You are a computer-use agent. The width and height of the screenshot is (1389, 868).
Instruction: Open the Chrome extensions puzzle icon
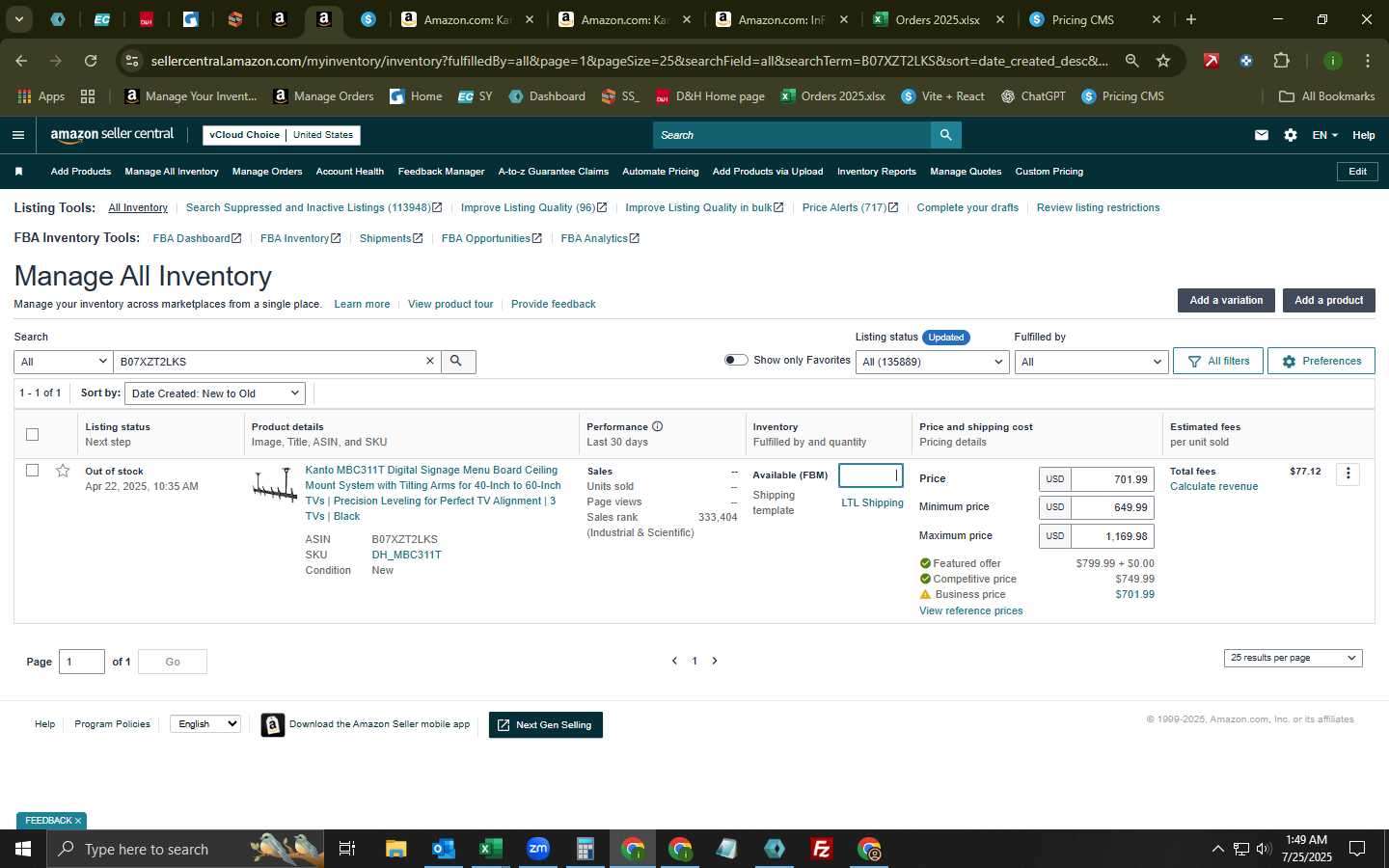(1281, 61)
